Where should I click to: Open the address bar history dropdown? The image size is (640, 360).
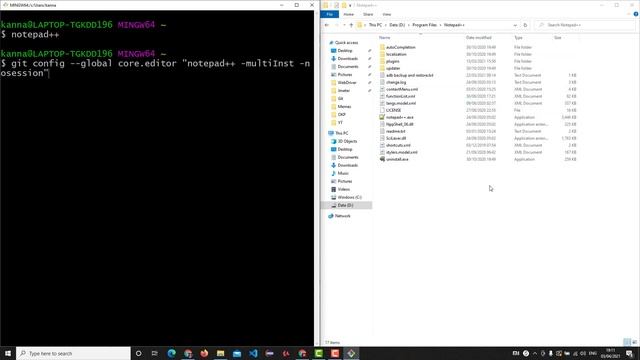coord(515,25)
